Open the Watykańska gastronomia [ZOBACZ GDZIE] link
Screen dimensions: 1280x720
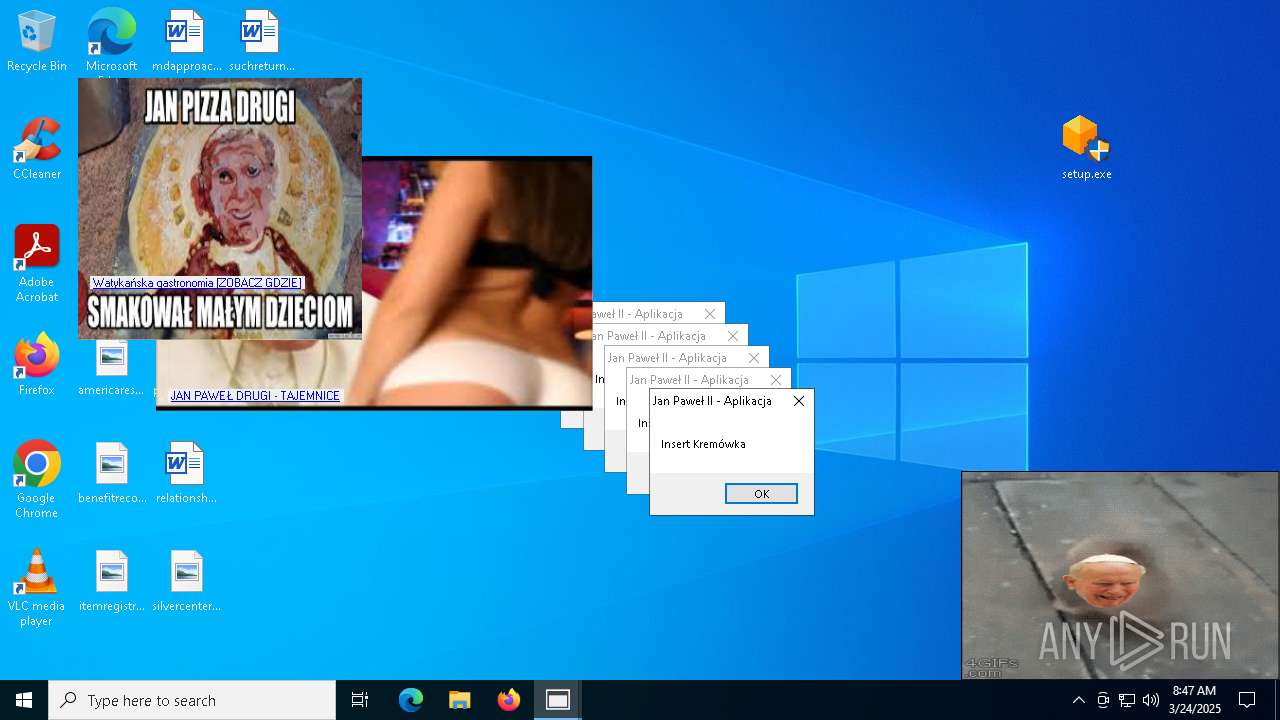tap(197, 283)
